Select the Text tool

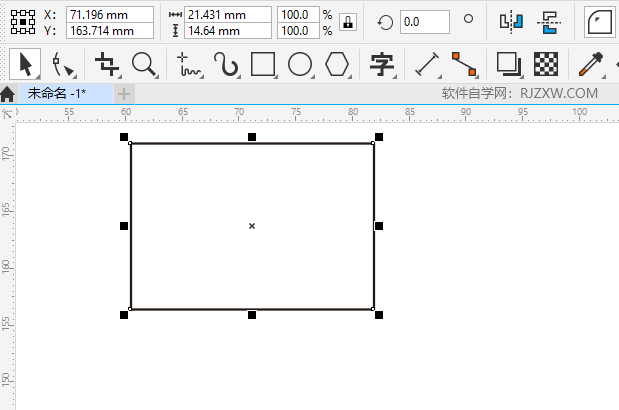click(x=380, y=65)
